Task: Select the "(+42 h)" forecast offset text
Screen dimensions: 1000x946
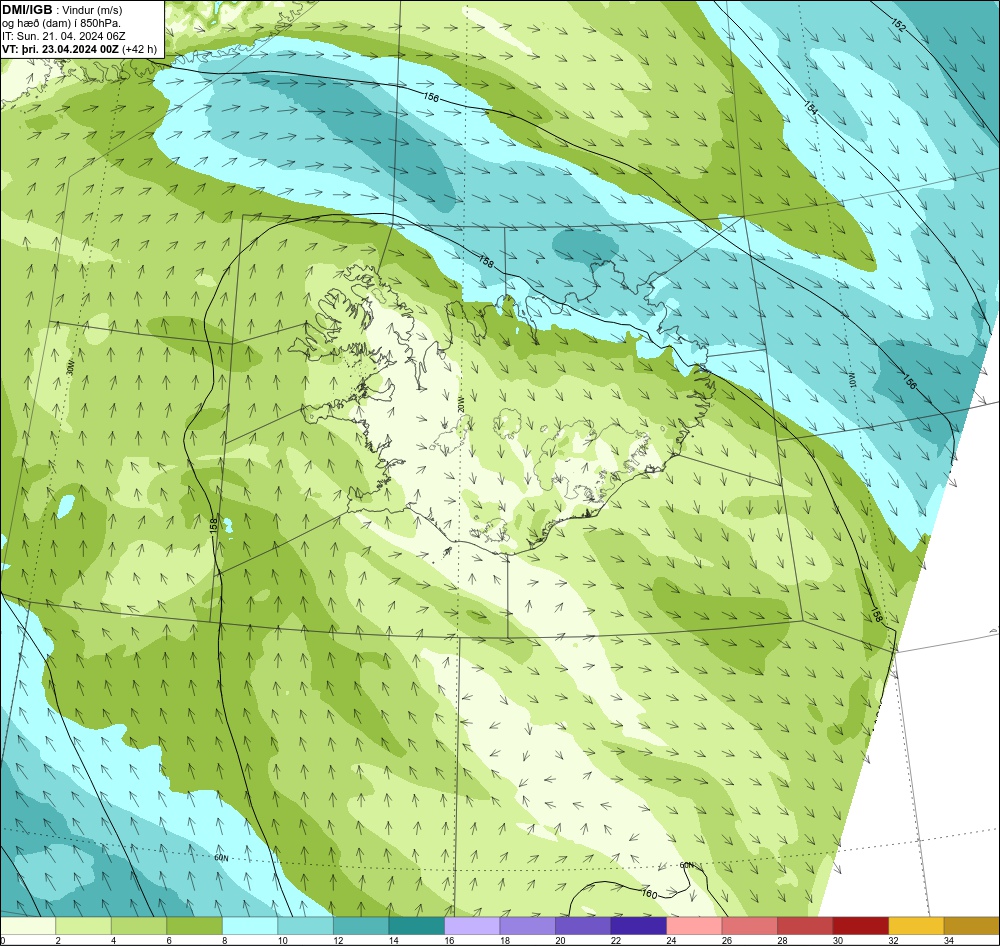Action: (x=139, y=49)
